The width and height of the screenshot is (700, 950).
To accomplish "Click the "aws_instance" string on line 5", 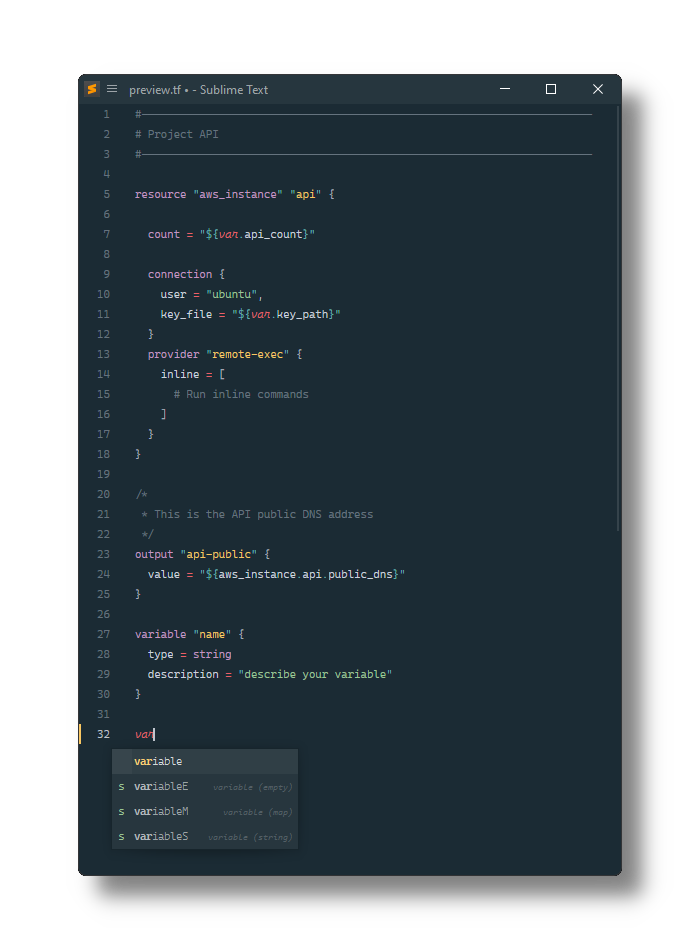I will pyautogui.click(x=238, y=194).
